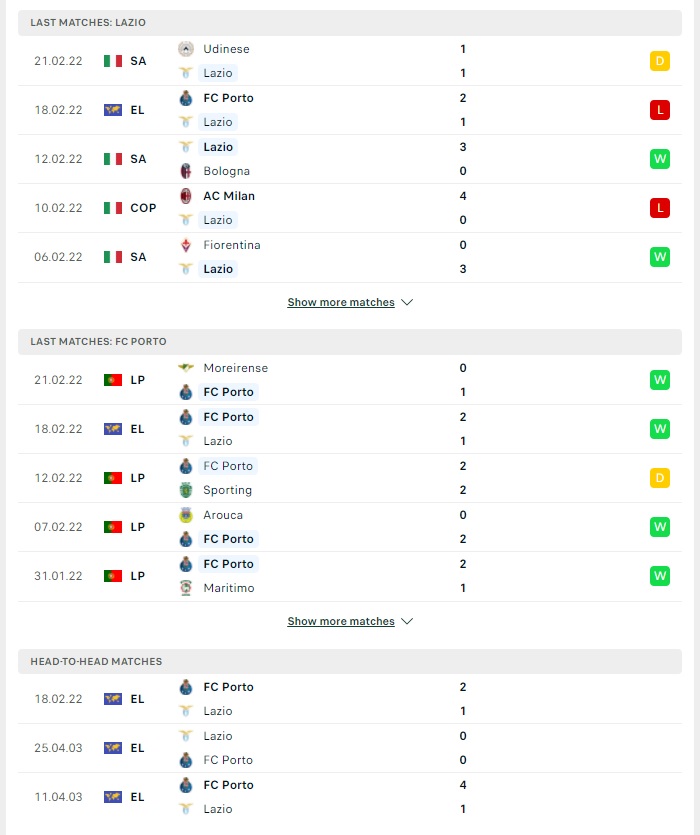Click Sporting team name in 12.02.22 match

[227, 490]
